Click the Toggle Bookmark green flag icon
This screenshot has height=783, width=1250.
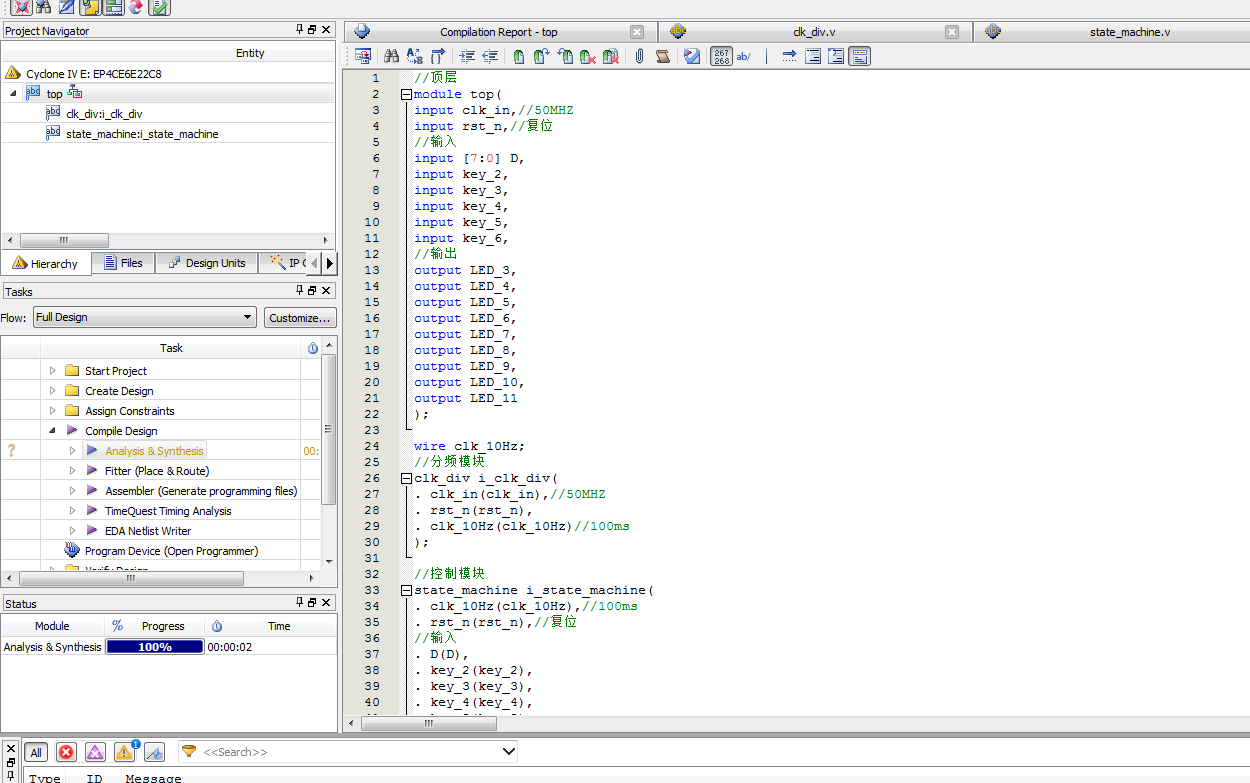coord(518,57)
